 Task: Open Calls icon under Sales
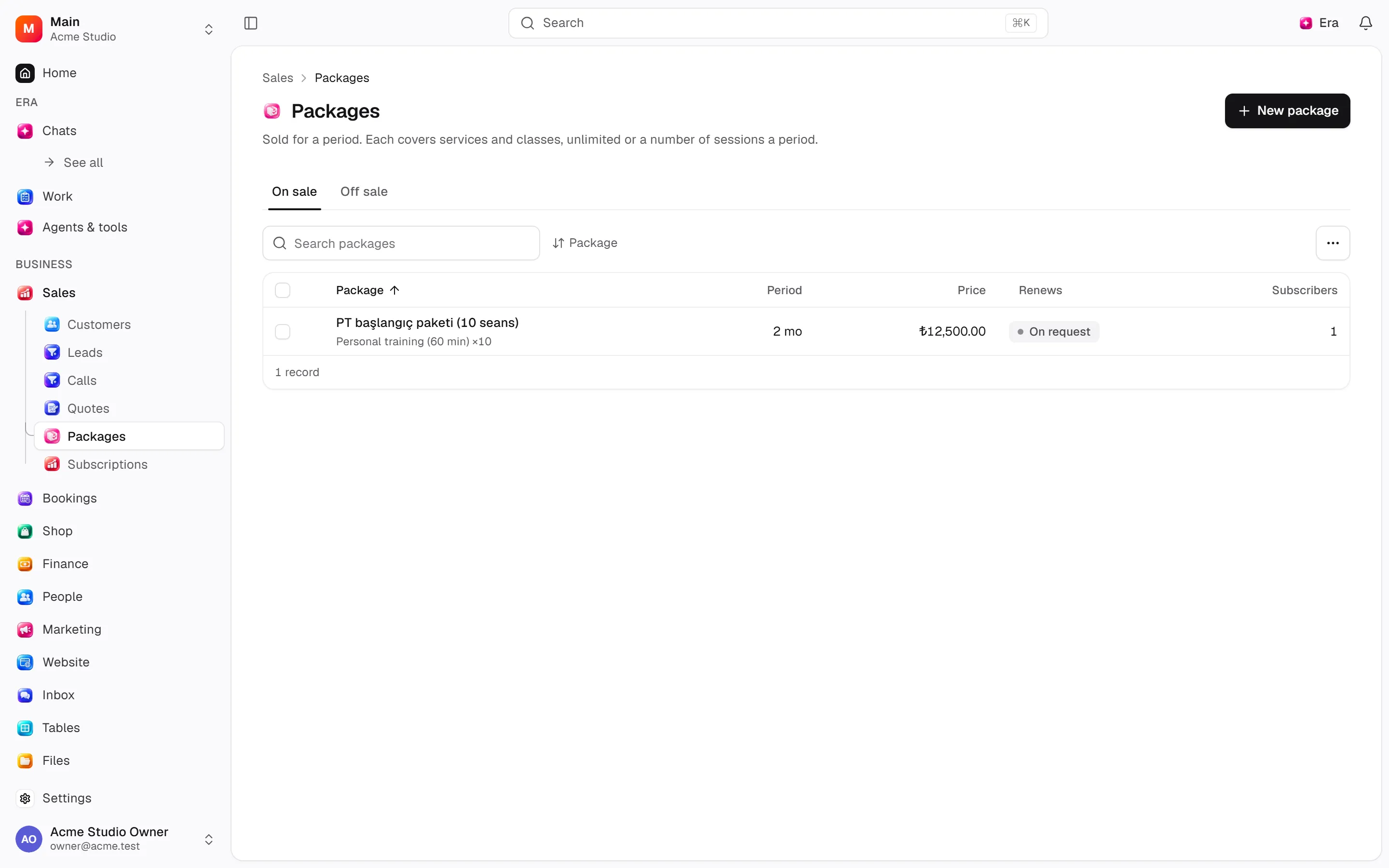pyautogui.click(x=52, y=380)
